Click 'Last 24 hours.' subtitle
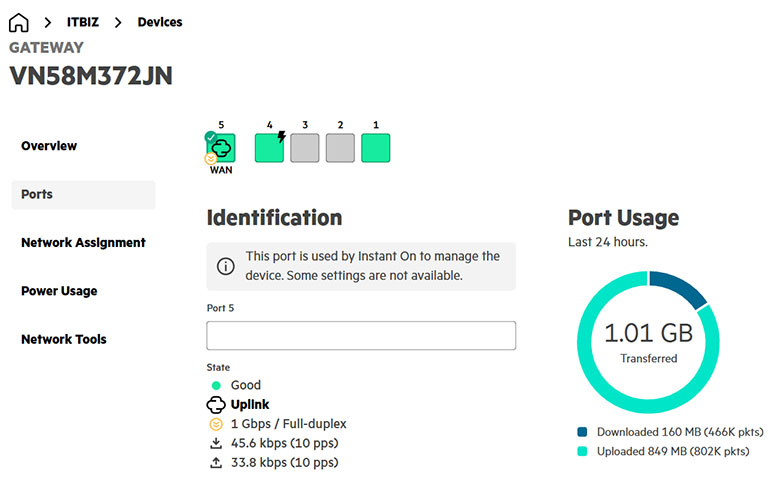780x492 pixels. (x=608, y=242)
